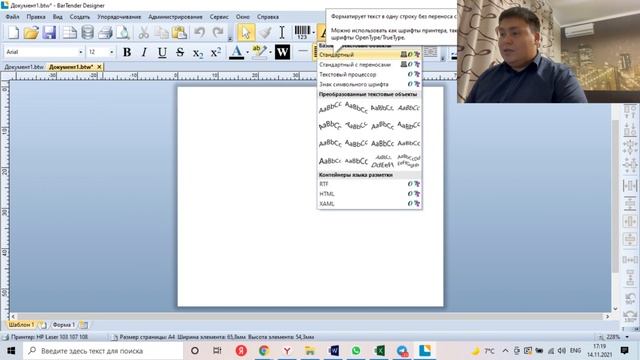Open WhatsApp from the taskbar

point(356,351)
